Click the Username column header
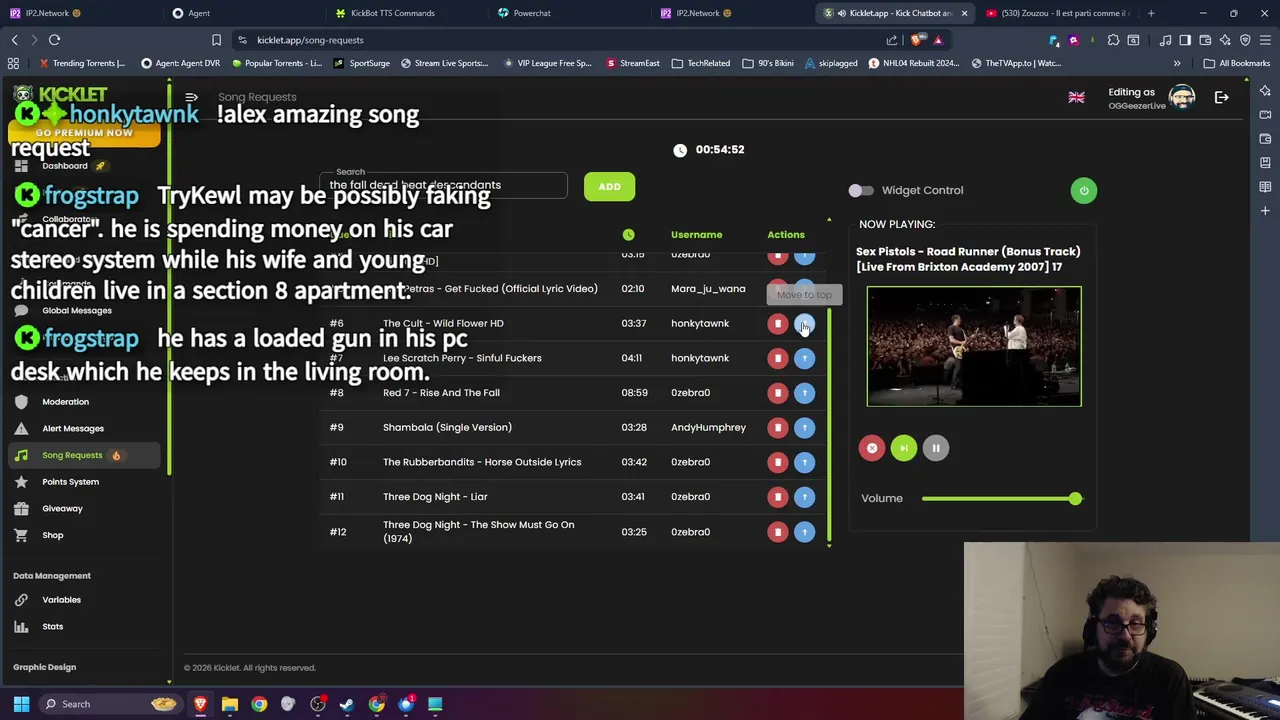 (696, 235)
